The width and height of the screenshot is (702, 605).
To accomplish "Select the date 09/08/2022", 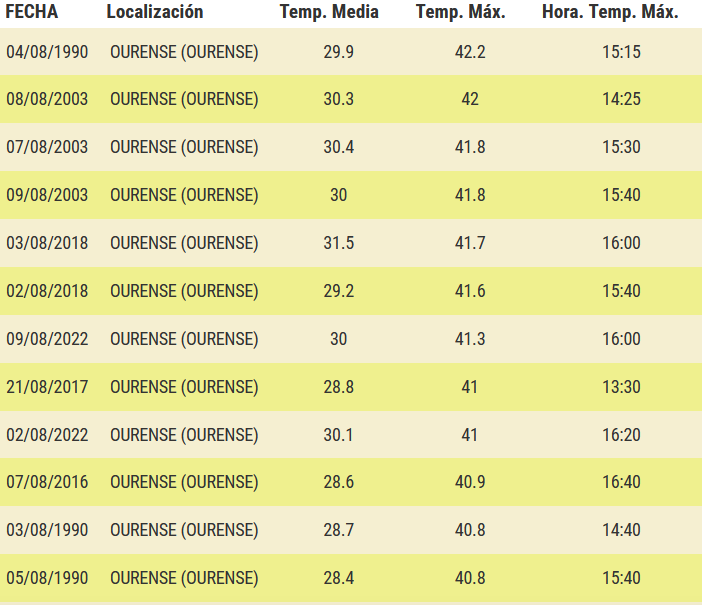I will pos(47,339).
